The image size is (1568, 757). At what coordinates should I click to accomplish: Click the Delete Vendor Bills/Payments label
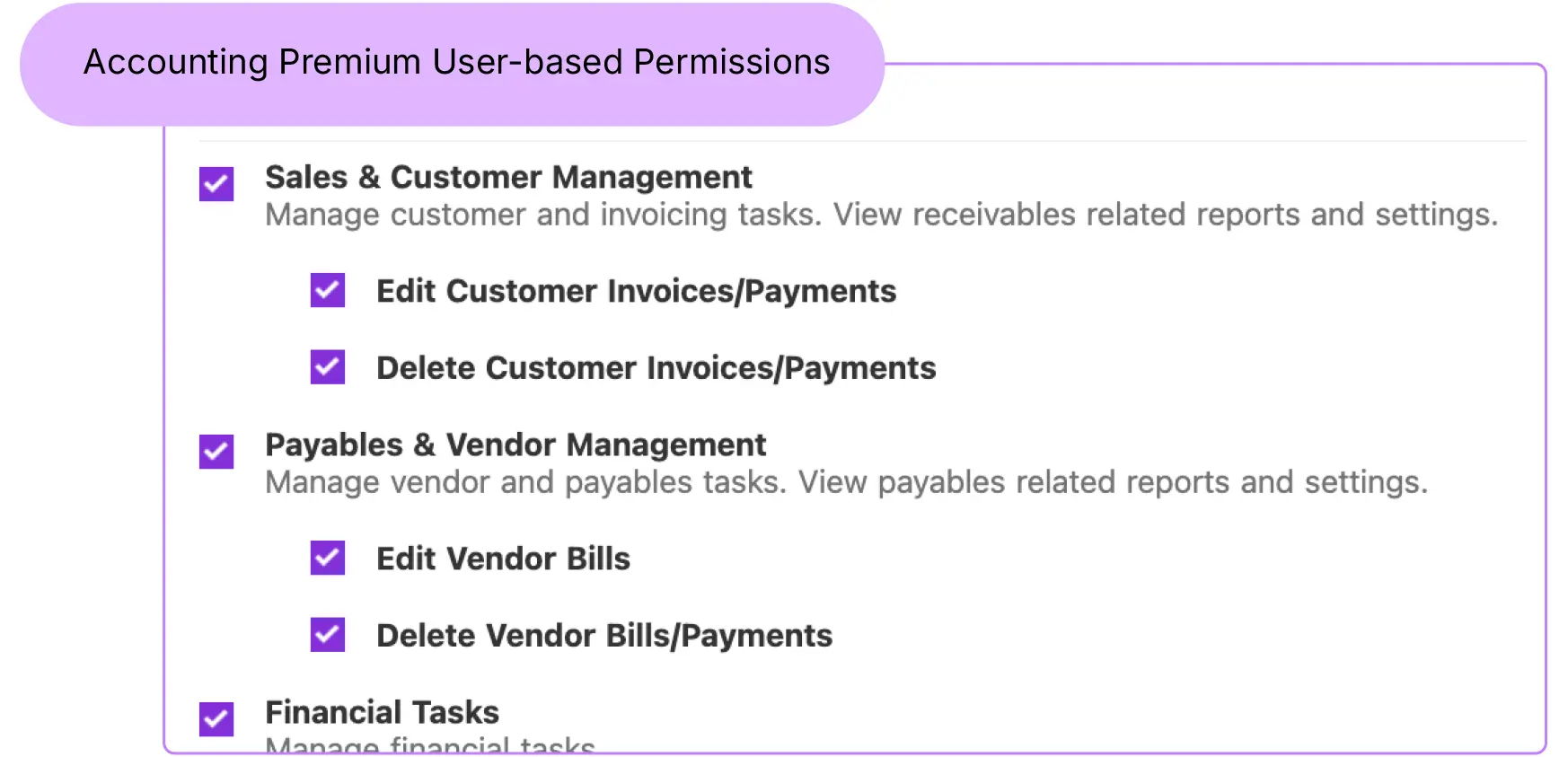coord(604,636)
